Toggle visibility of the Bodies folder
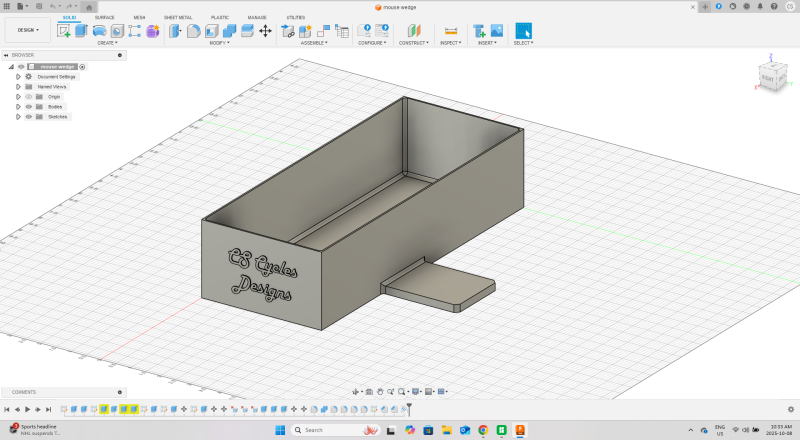Image resolution: width=800 pixels, height=440 pixels. (29, 106)
